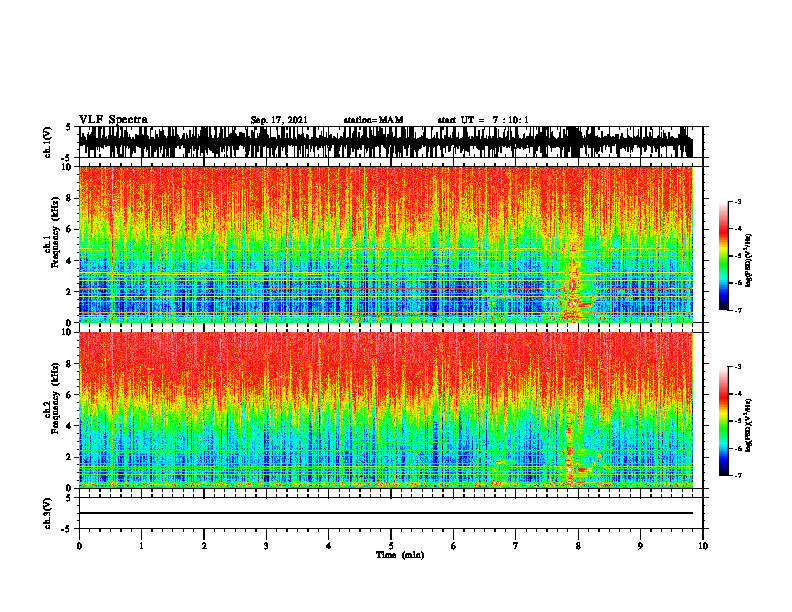
Task: Click the flat ch.3 voltage trace line
Action: tap(386, 513)
